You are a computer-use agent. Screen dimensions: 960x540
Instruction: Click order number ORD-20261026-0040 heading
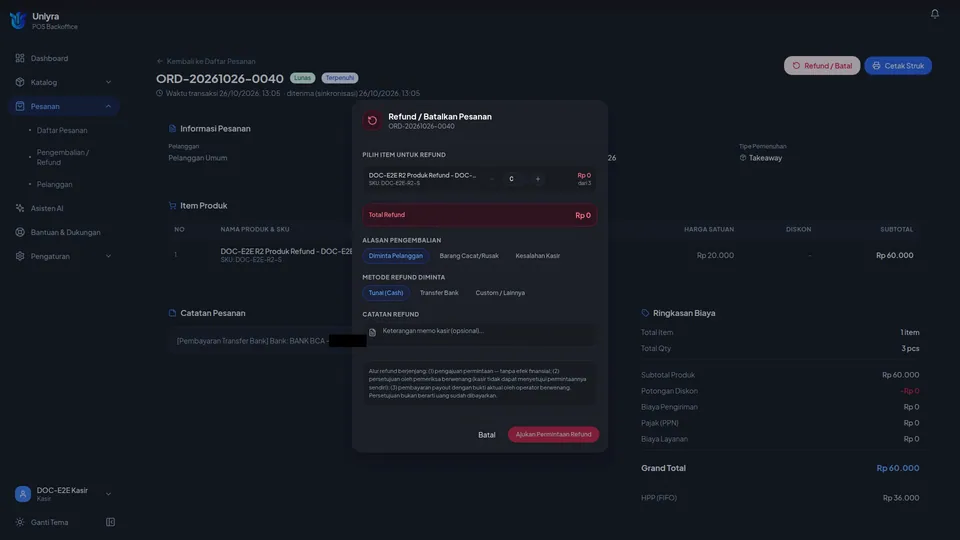(x=220, y=78)
